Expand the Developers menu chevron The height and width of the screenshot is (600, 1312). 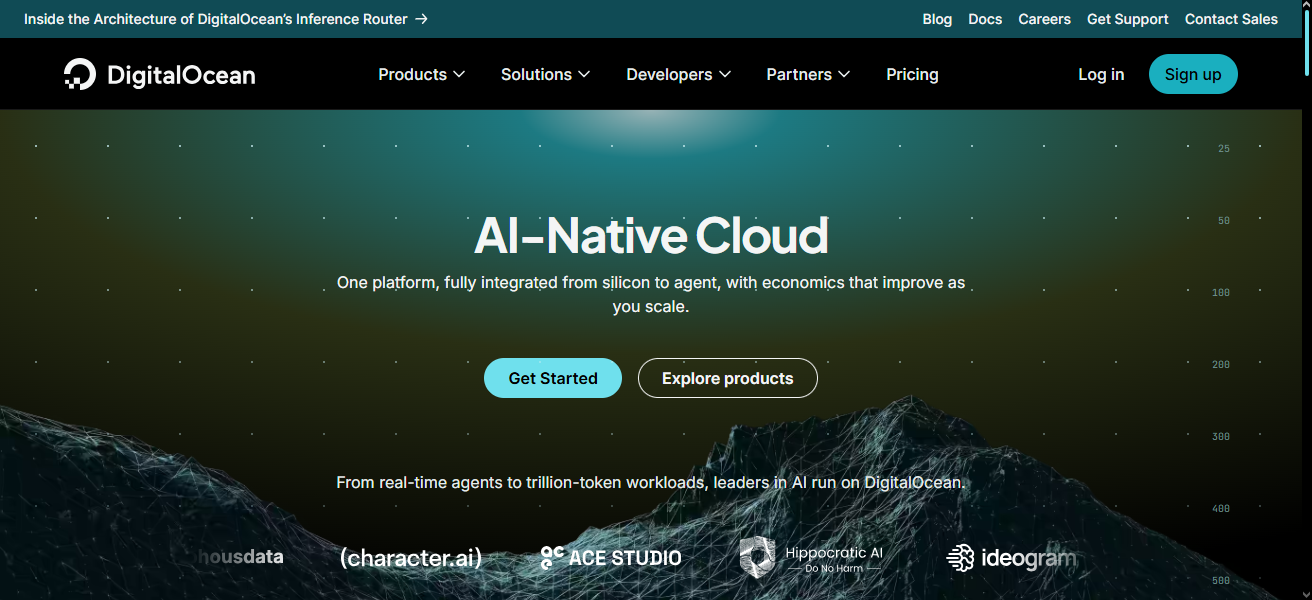coord(725,74)
